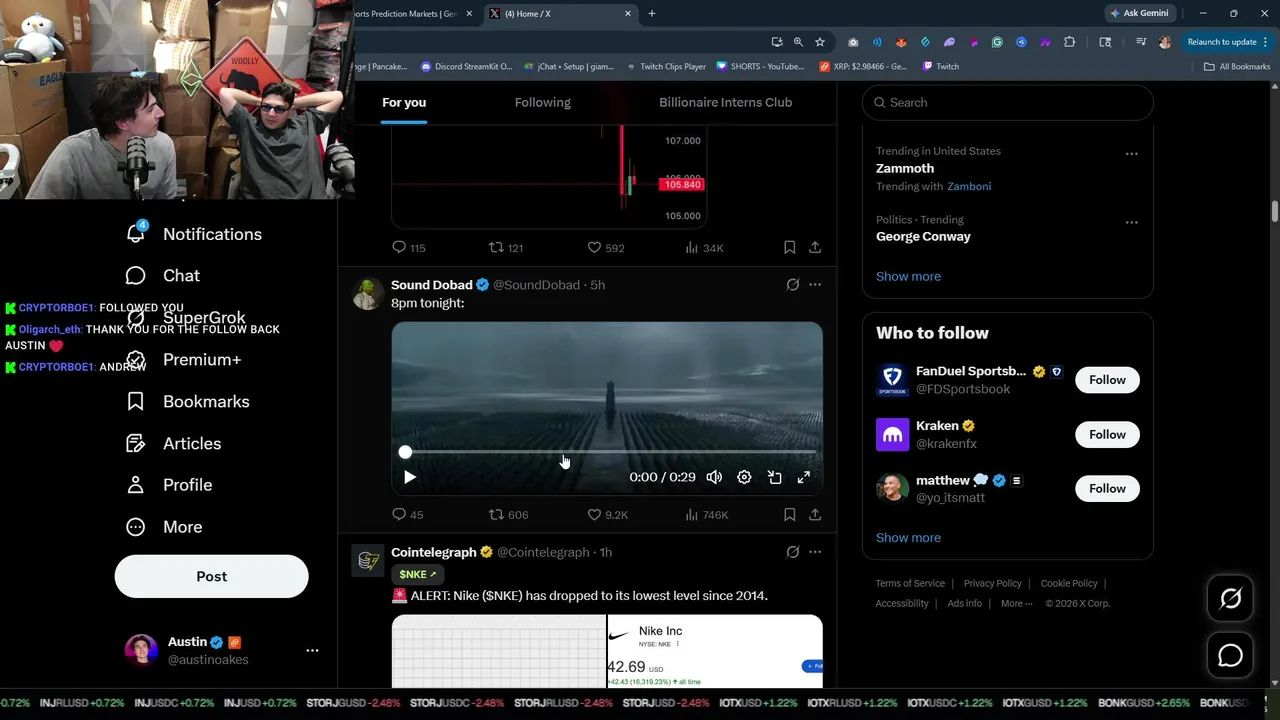Open Billionaire Interns Club tab
This screenshot has width=1280, height=720.
tap(725, 102)
